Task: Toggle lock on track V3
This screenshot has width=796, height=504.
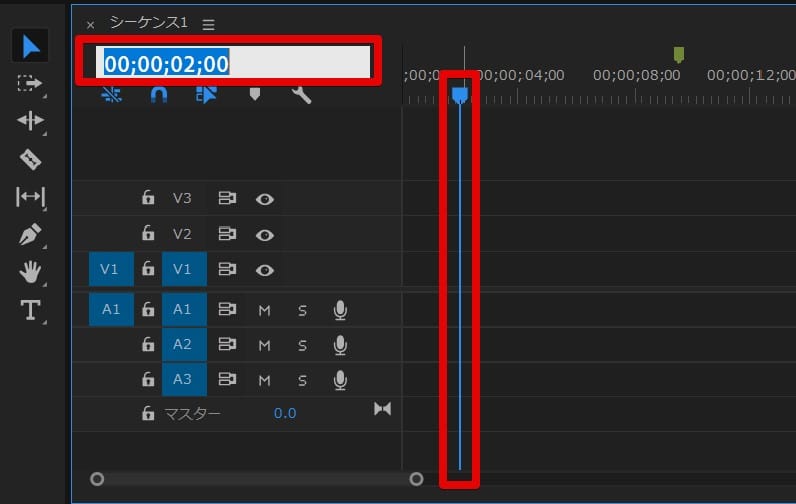Action: pyautogui.click(x=148, y=197)
